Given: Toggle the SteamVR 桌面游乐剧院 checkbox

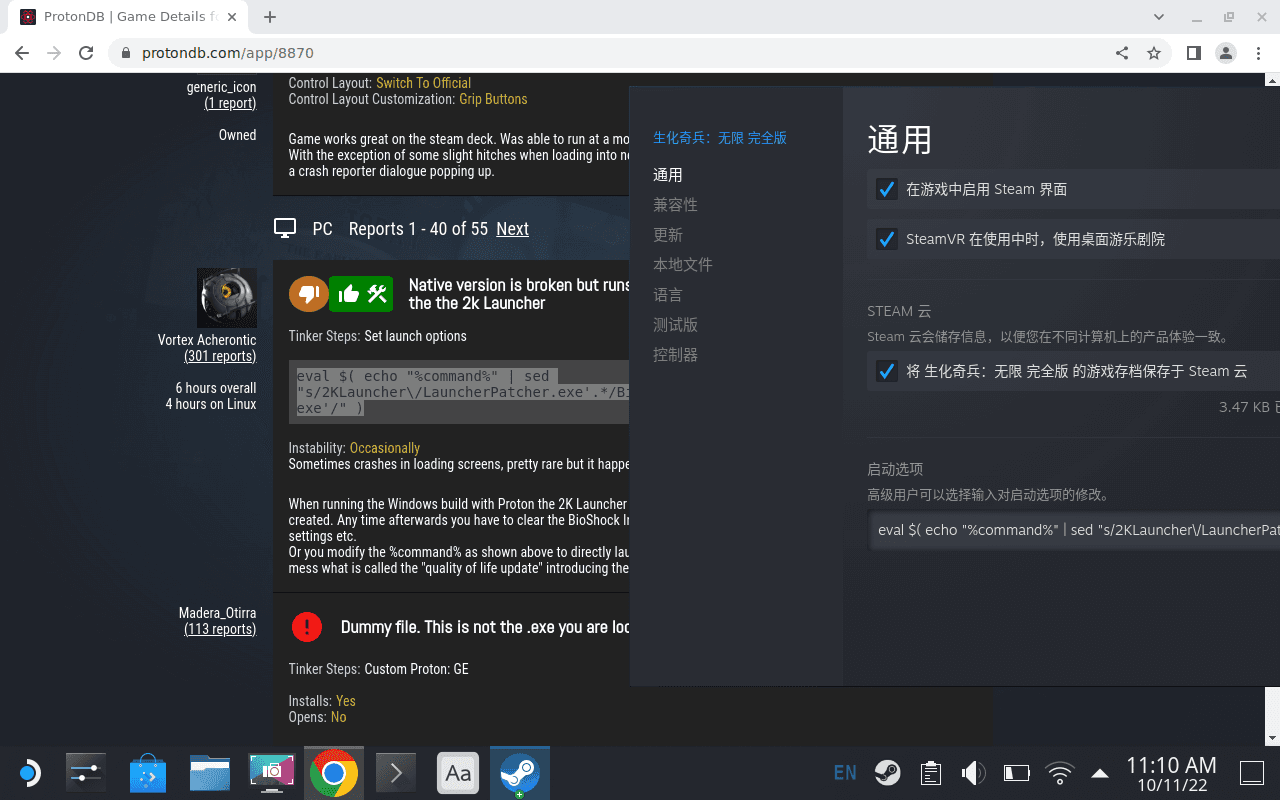Looking at the screenshot, I should [x=886, y=239].
